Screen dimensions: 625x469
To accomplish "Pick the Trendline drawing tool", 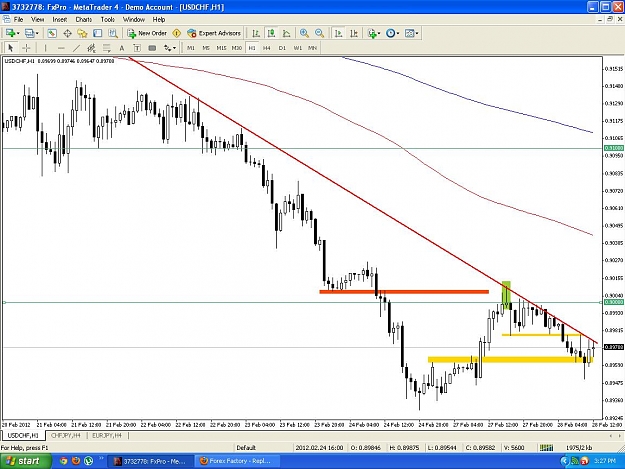I will (76, 48).
